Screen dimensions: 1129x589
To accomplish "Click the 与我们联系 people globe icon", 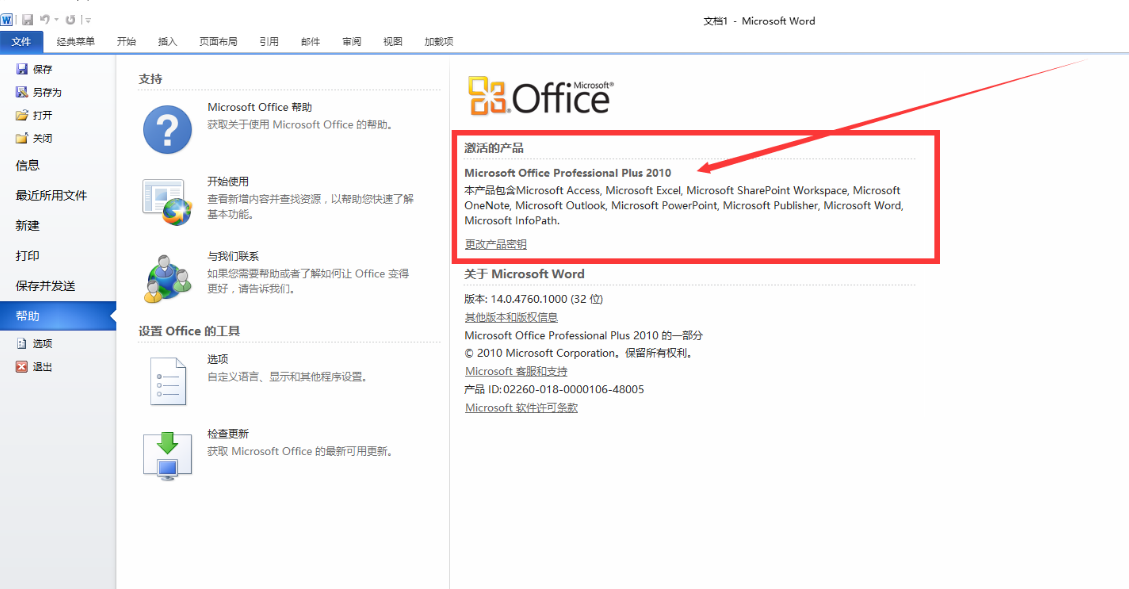I will pyautogui.click(x=168, y=278).
